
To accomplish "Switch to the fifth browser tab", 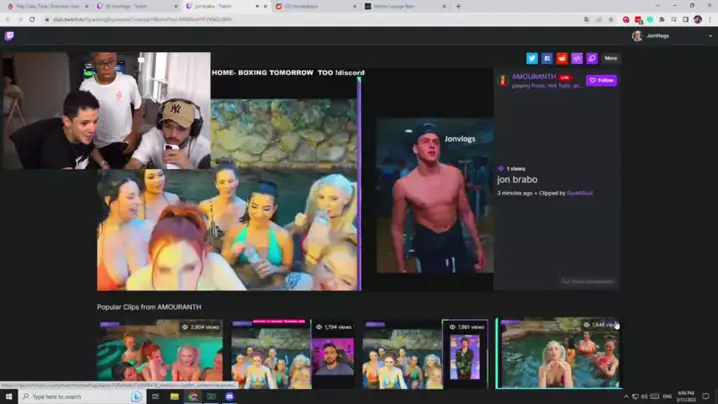I will [x=405, y=6].
